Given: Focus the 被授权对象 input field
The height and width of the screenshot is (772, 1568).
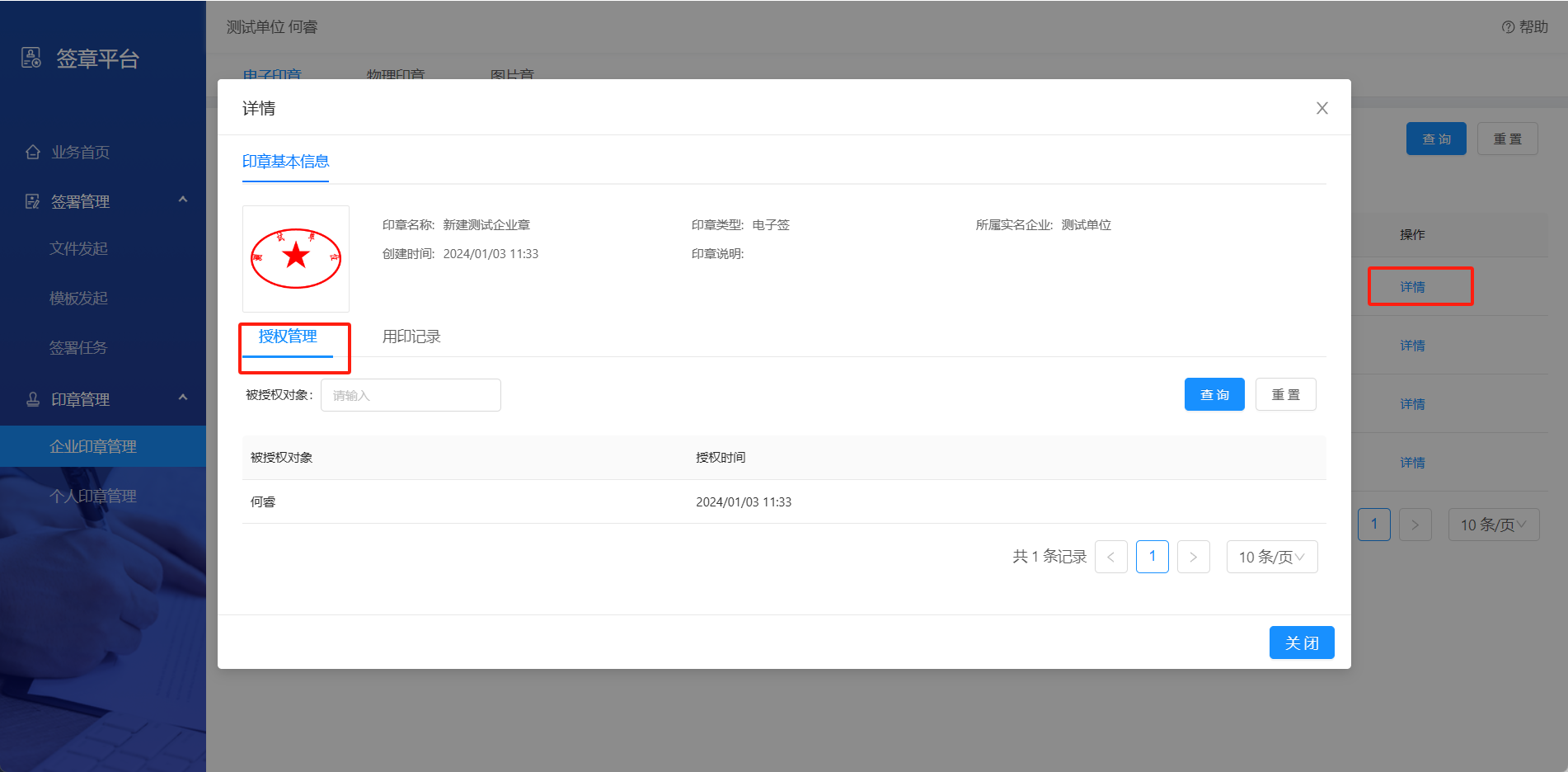Looking at the screenshot, I should [x=411, y=395].
